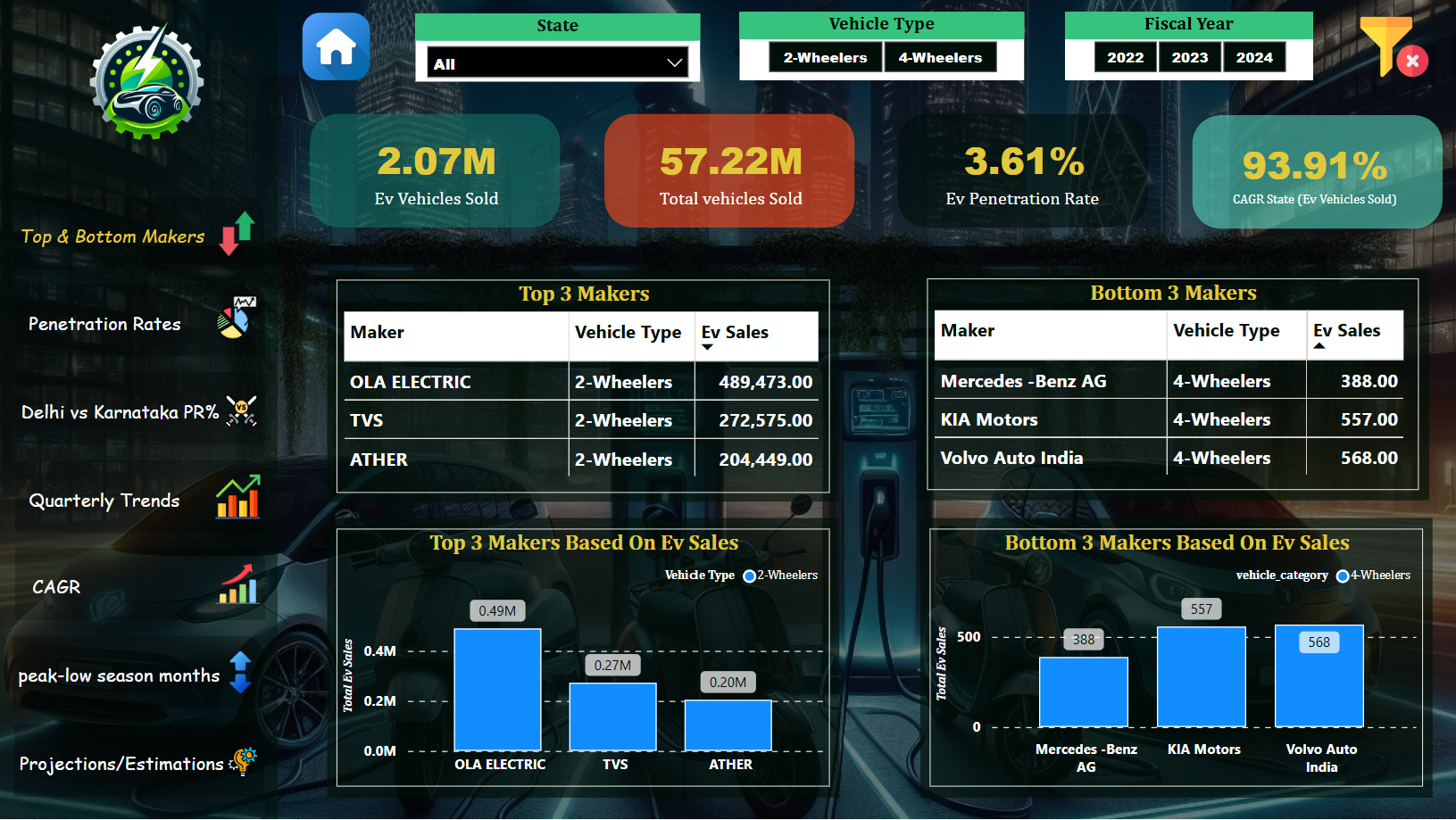Viewport: 1456px width, 820px height.
Task: Open peak-low season up-down arrows icon
Action: tap(240, 673)
